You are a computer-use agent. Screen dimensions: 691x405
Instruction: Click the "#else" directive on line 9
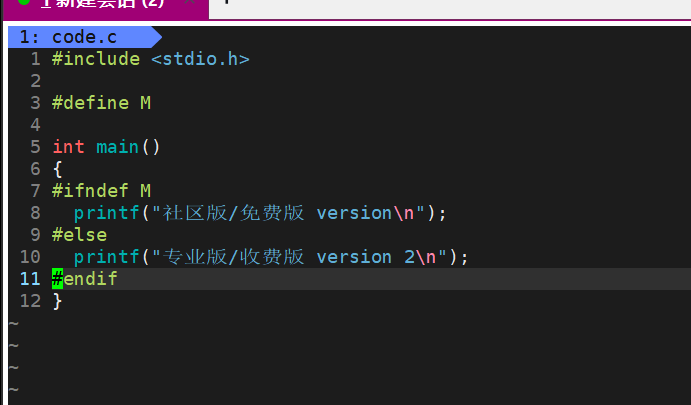(x=79, y=235)
